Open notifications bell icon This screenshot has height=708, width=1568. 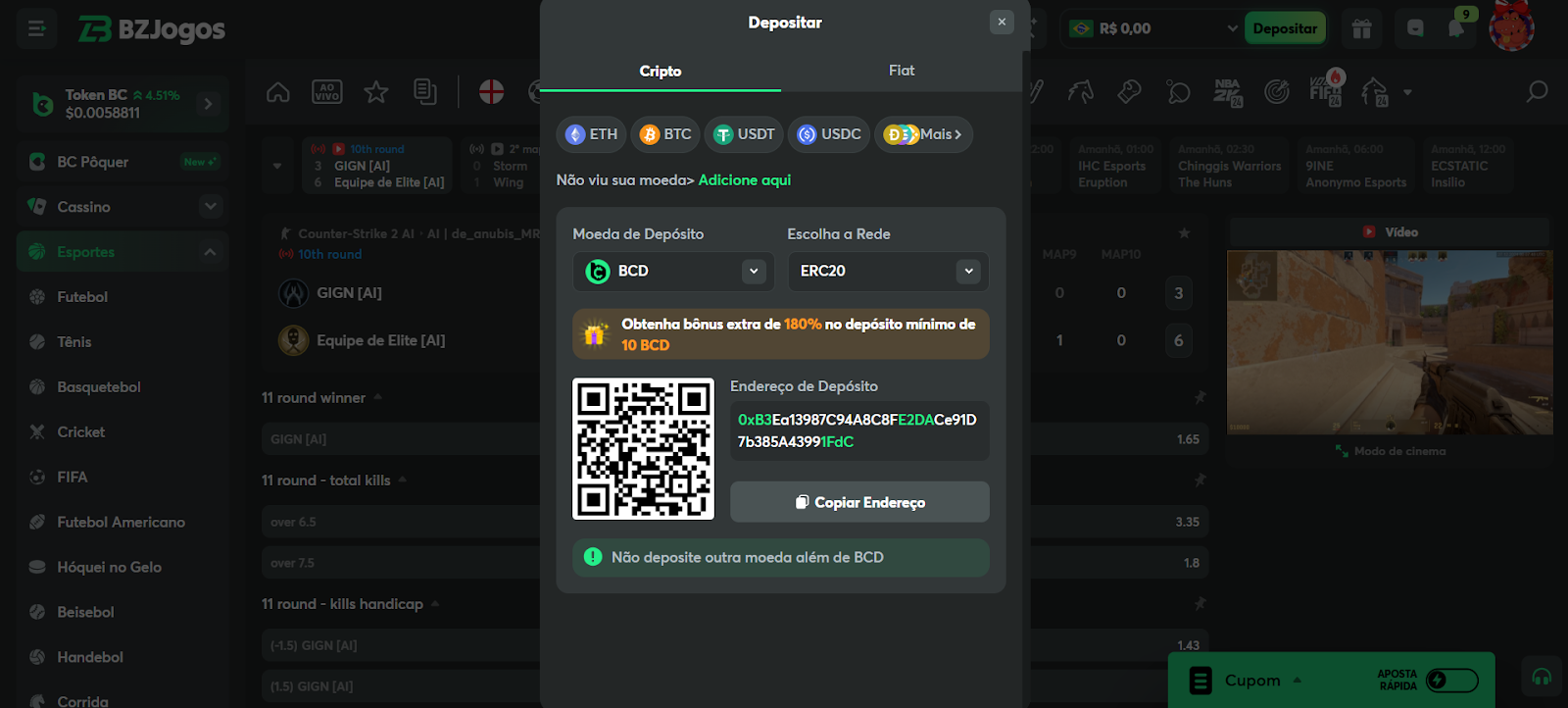point(1457,28)
